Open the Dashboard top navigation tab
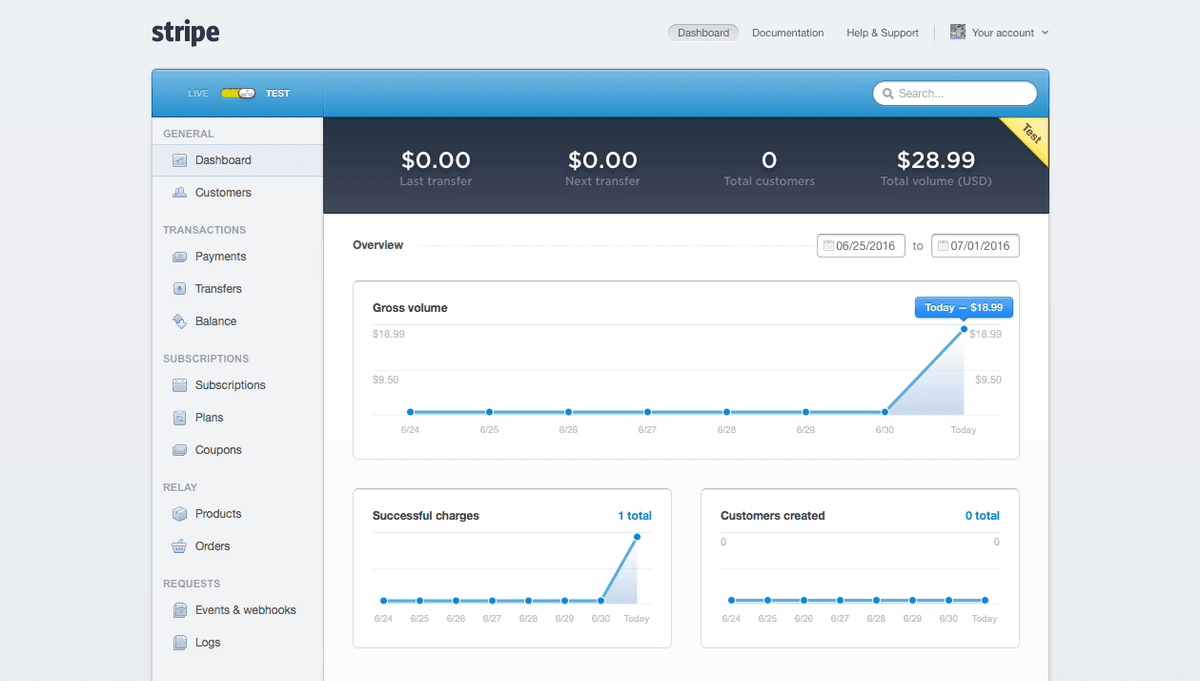Viewport: 1200px width, 681px height. coord(703,33)
